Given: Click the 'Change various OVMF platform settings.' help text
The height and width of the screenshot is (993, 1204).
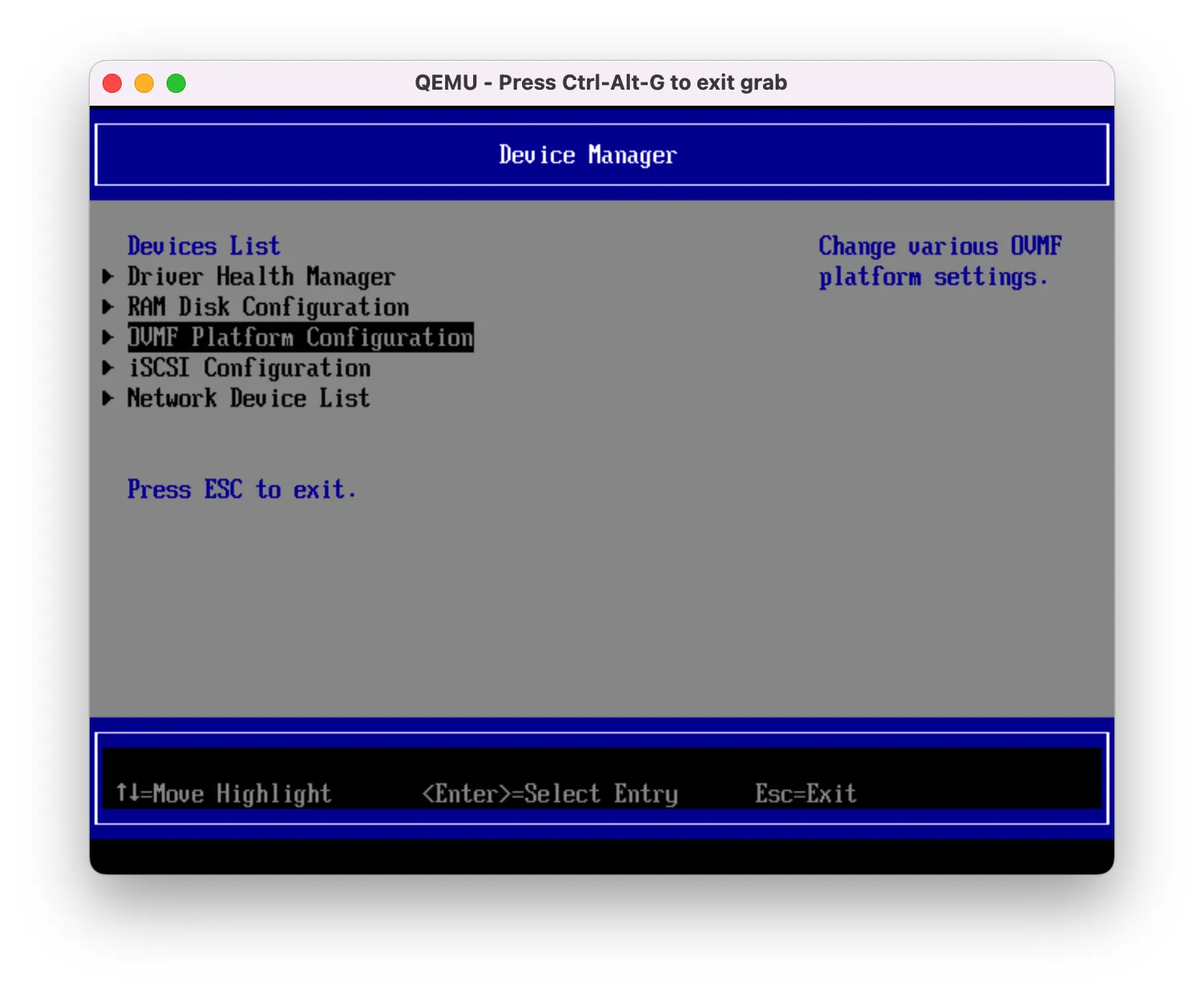Looking at the screenshot, I should coord(940,261).
